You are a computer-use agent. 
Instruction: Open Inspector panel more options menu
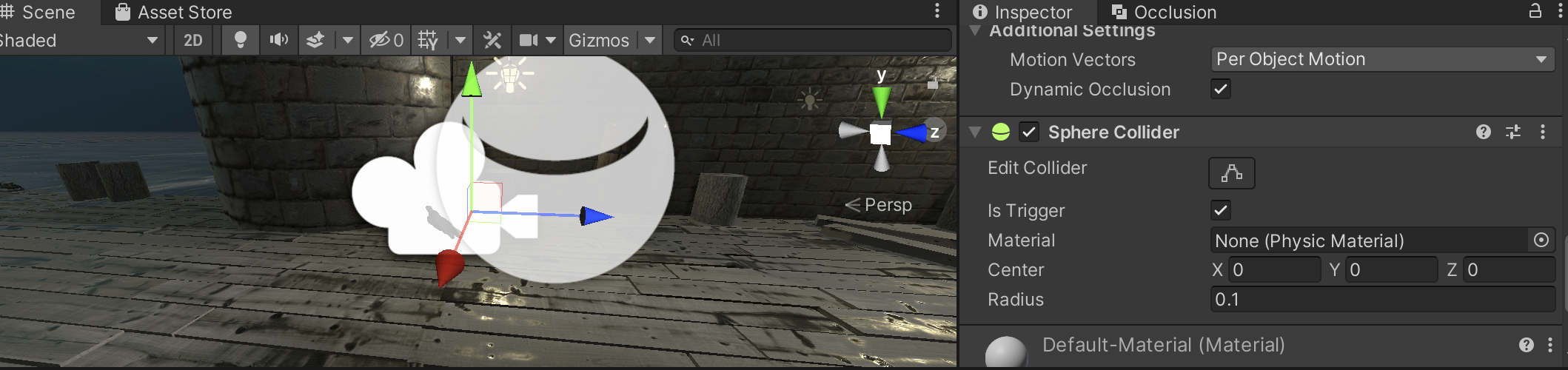click(1561, 10)
